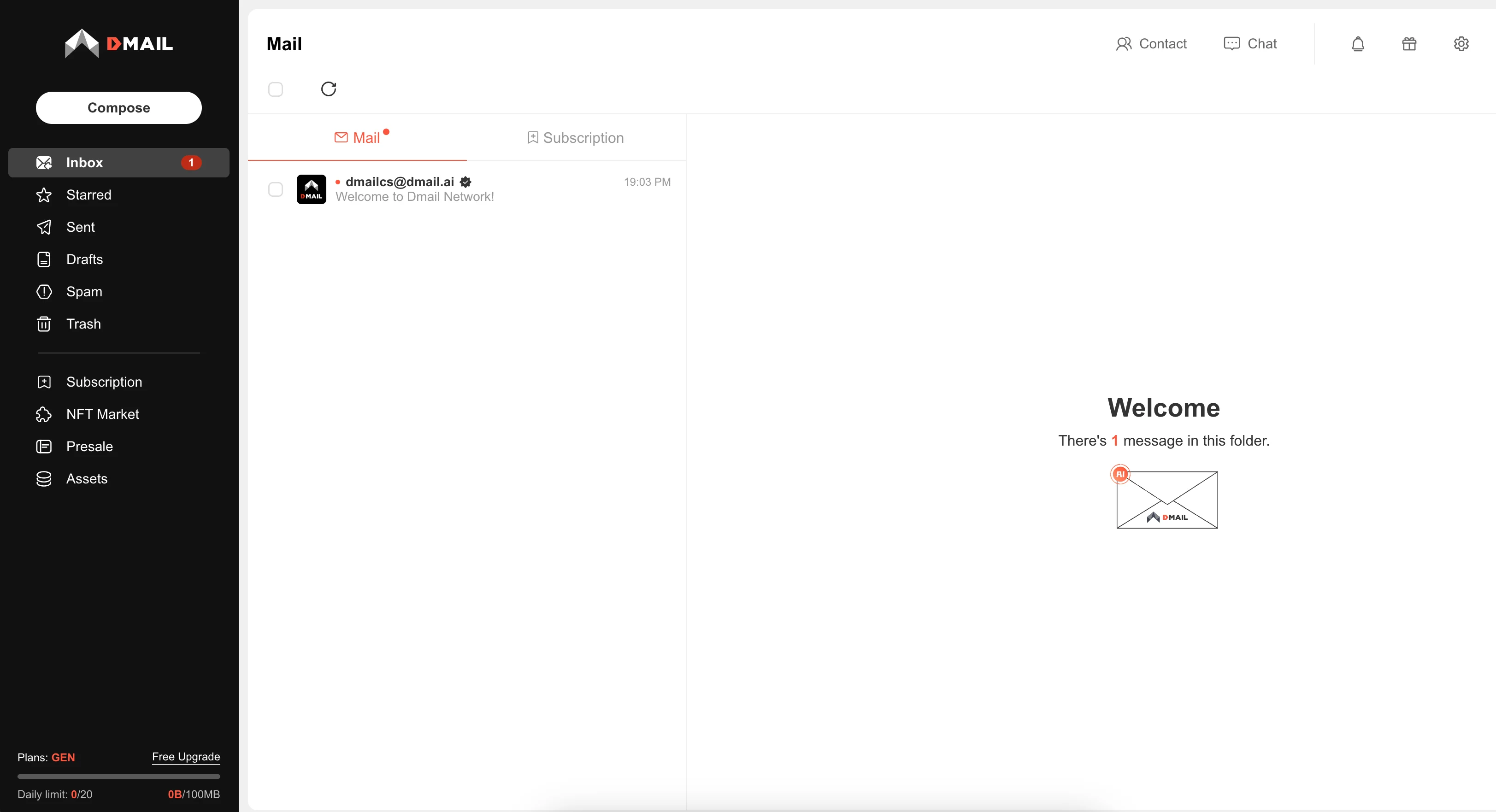Open NFT Market in sidebar

point(102,414)
